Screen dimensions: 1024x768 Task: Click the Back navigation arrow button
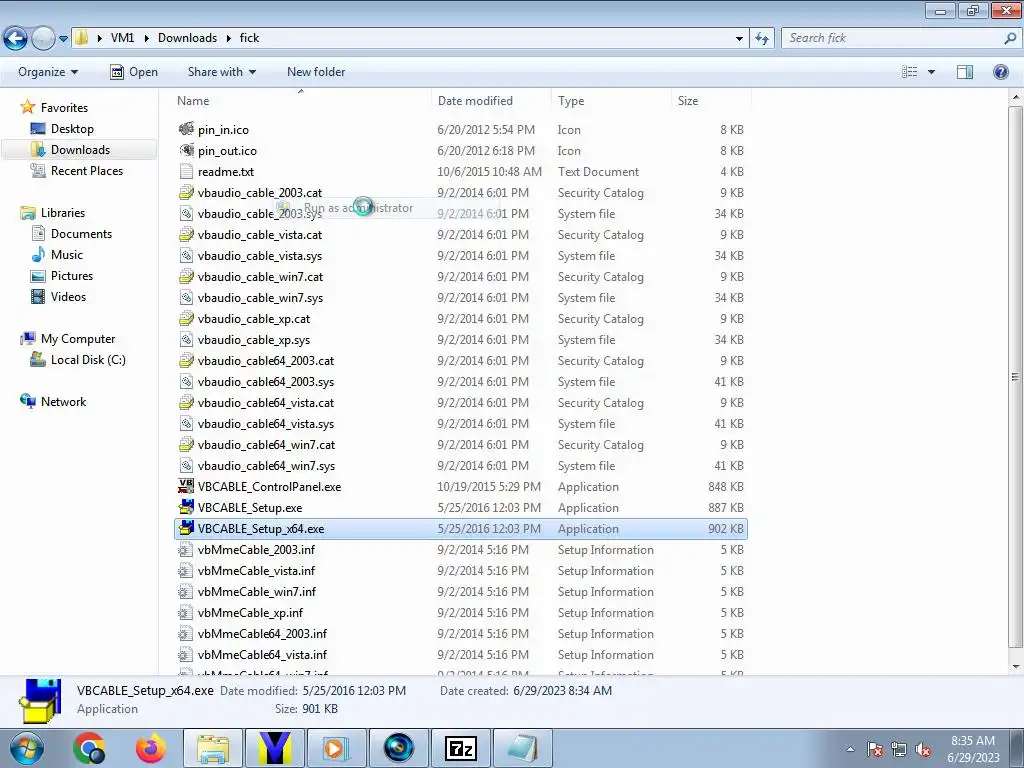point(16,39)
